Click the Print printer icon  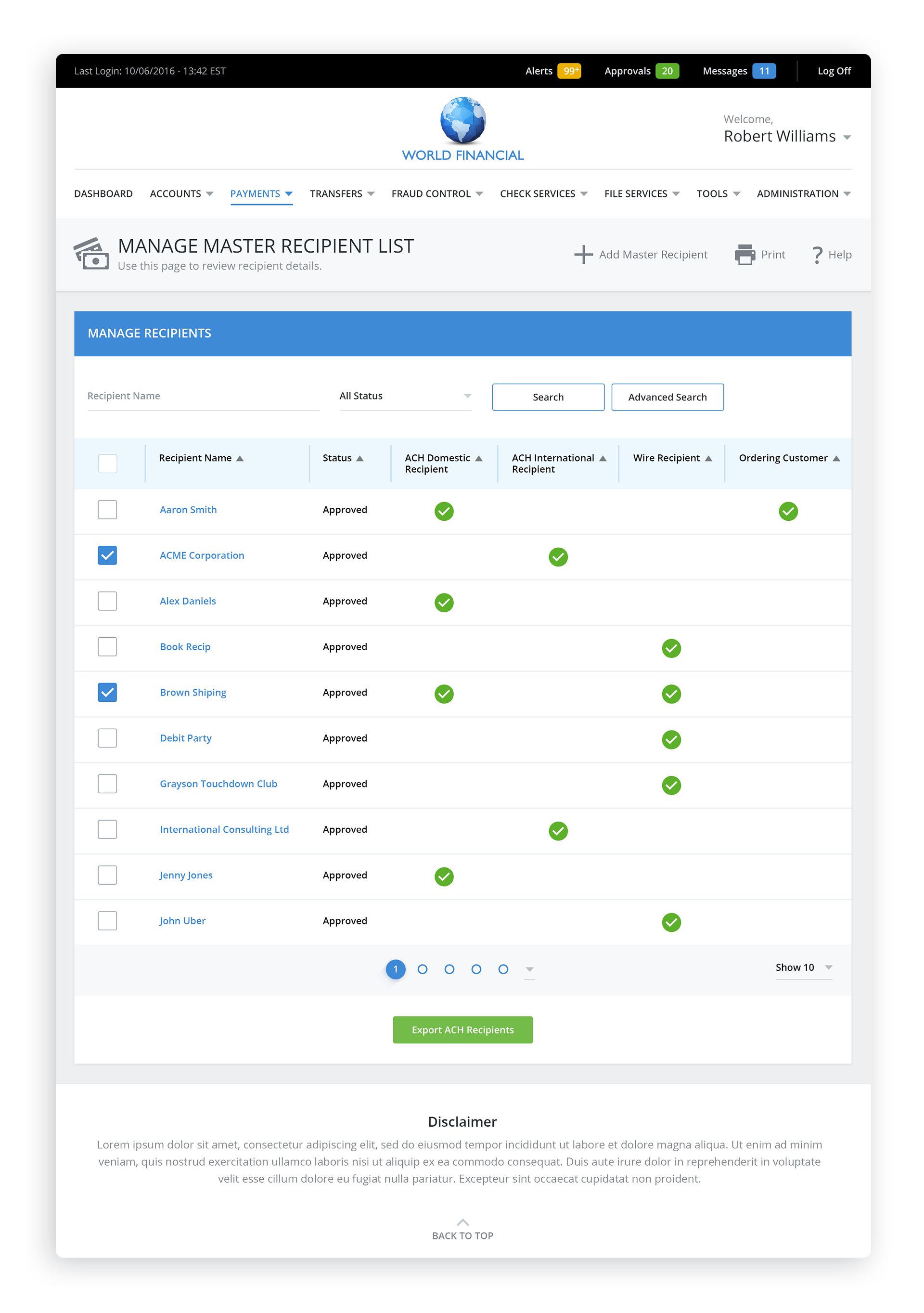point(744,255)
